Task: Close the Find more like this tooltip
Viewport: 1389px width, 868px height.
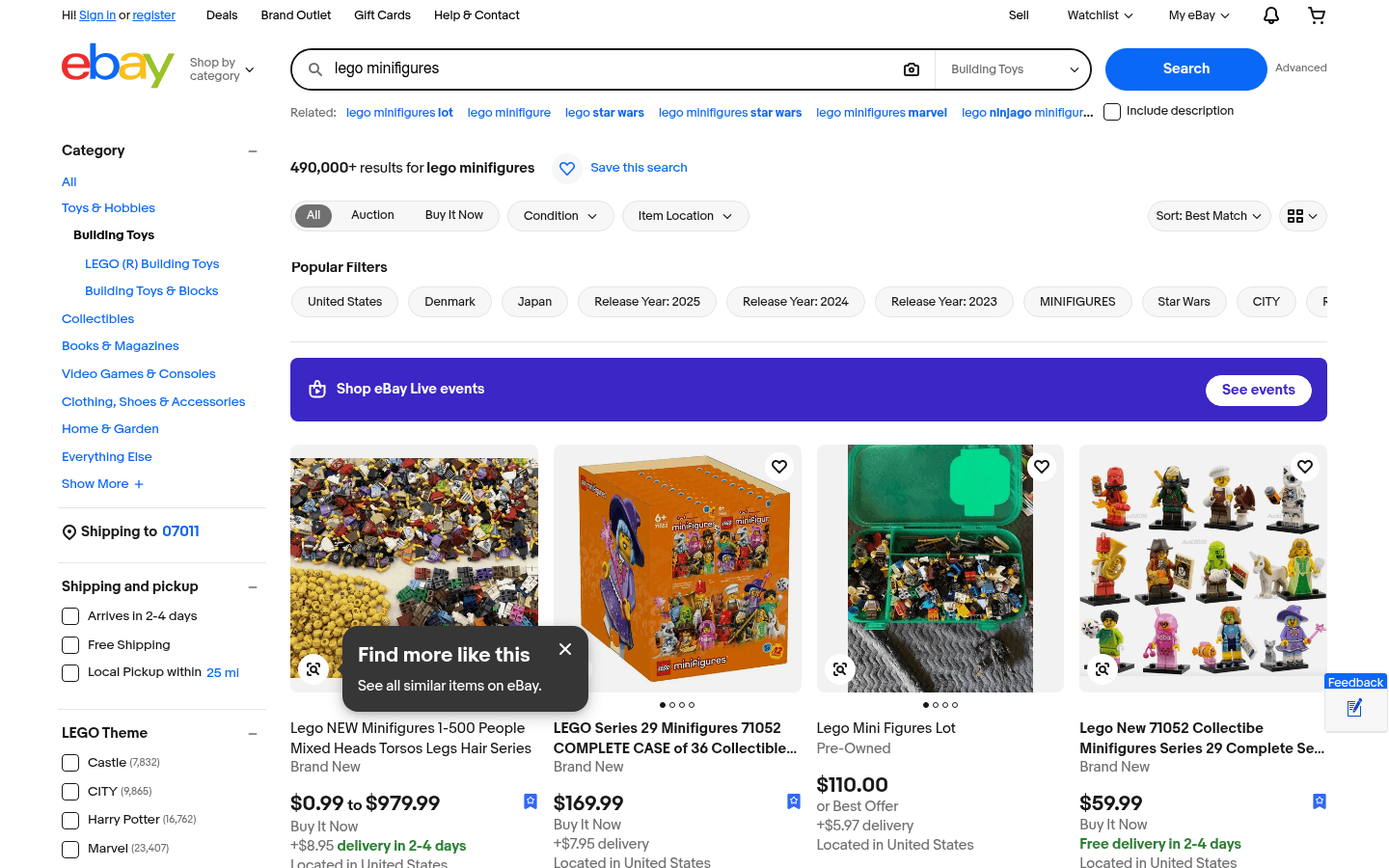Action: (x=565, y=649)
